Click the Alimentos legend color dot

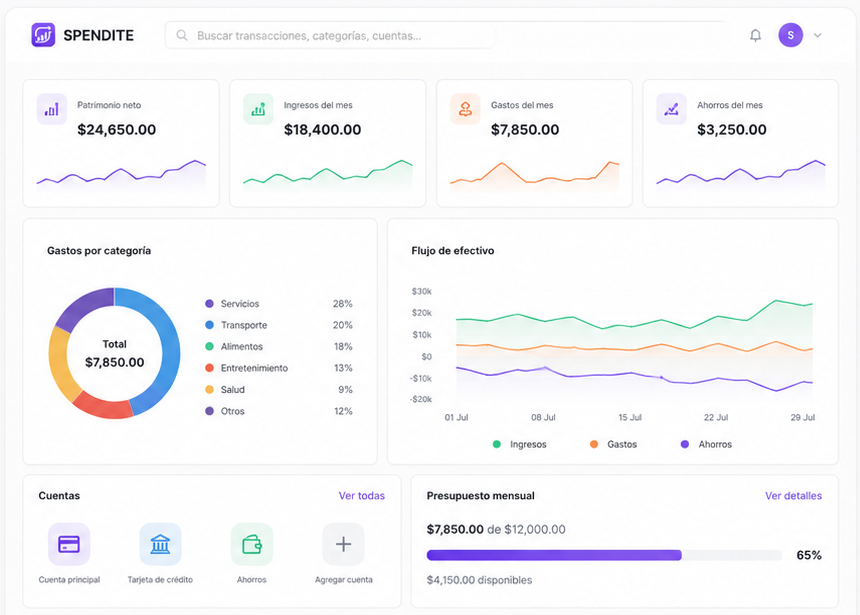tap(209, 346)
